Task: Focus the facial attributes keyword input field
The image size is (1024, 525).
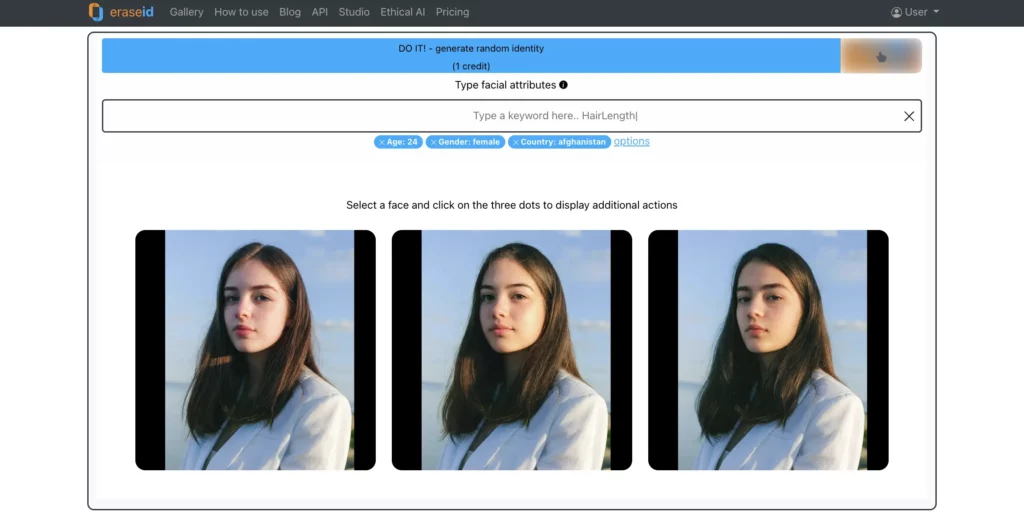Action: 511,116
